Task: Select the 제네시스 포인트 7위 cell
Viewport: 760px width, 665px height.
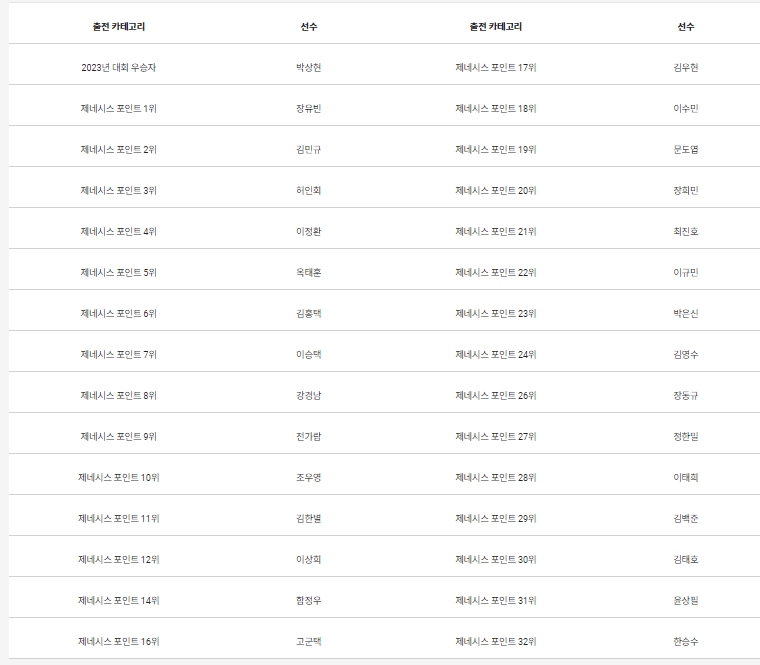Action: click(119, 354)
